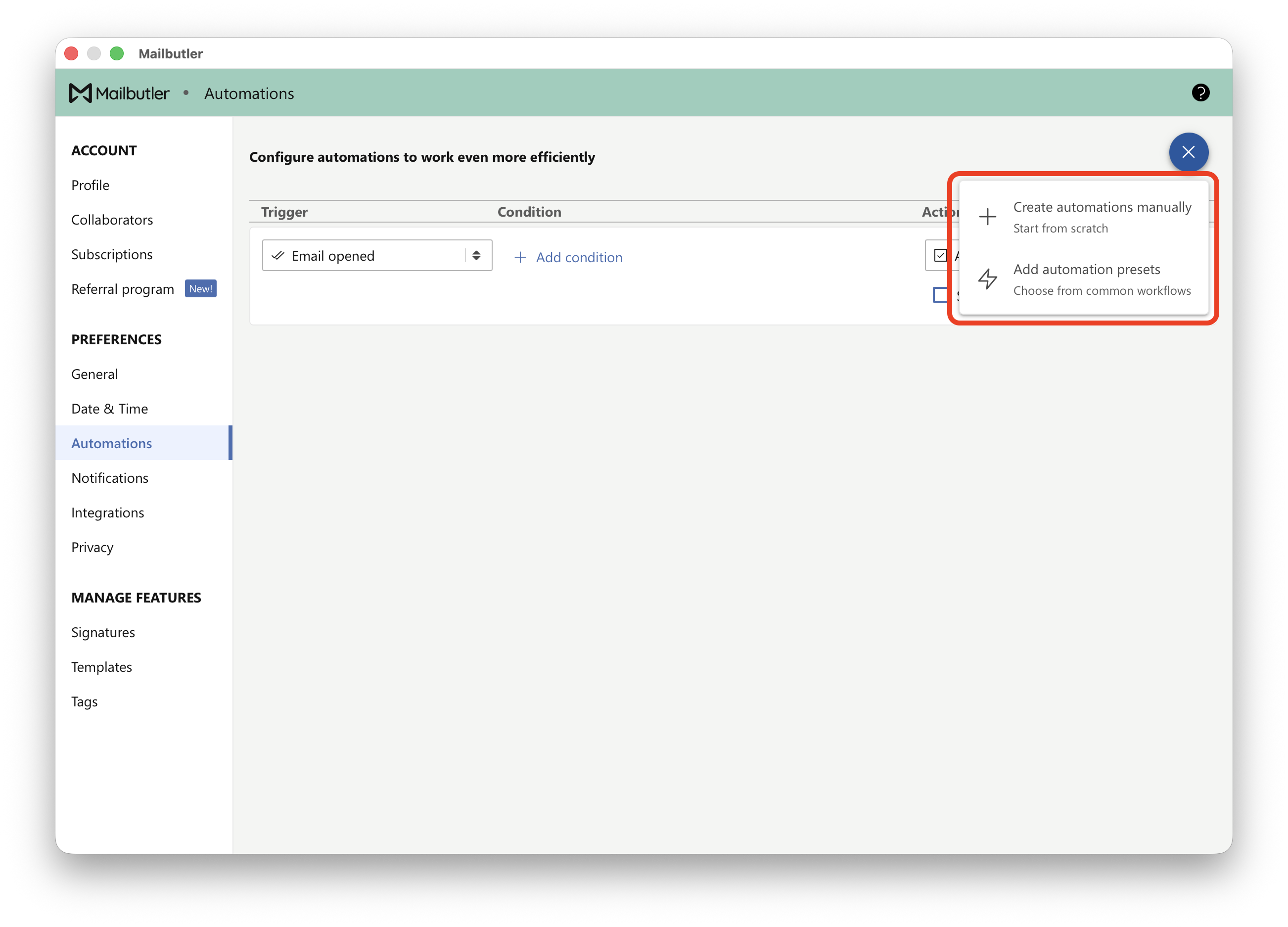Click the PREFERENCES section heading

(116, 340)
